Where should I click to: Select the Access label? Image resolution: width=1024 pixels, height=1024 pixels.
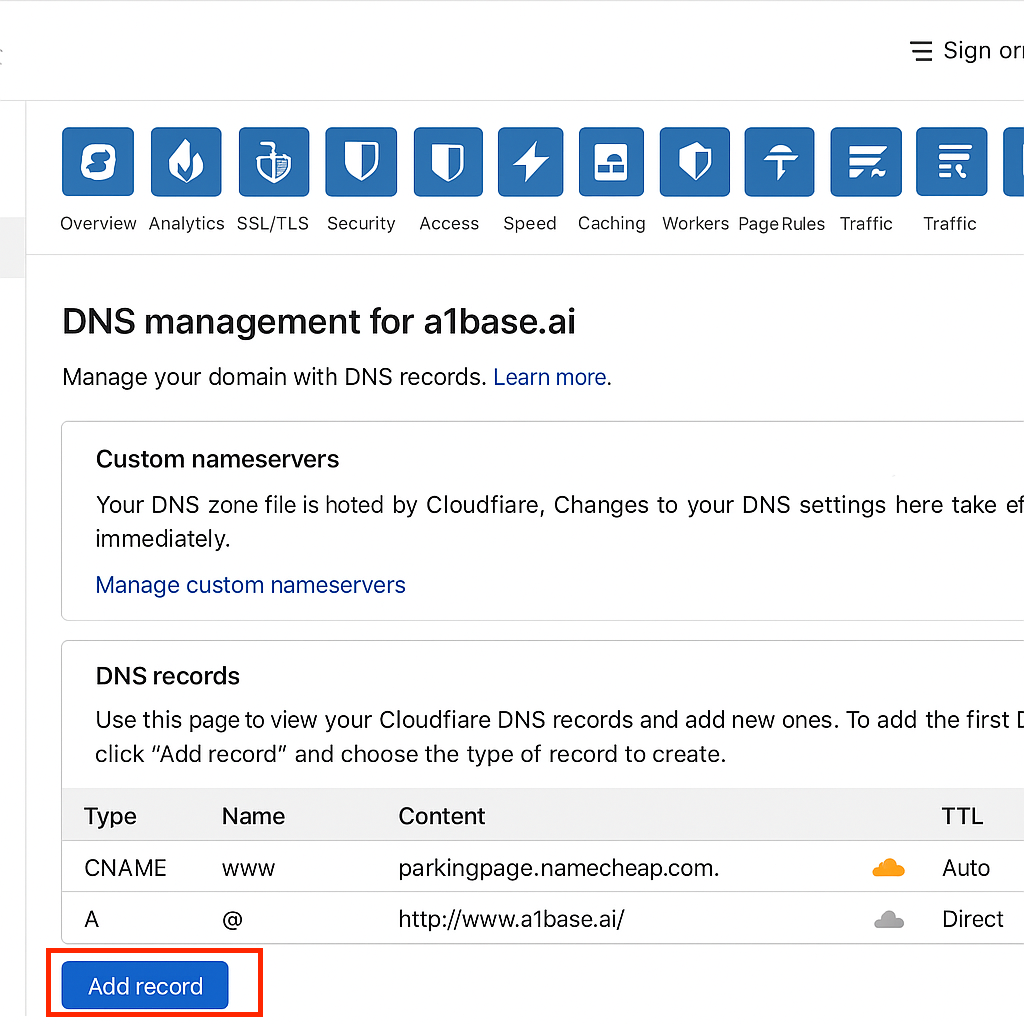(x=449, y=223)
